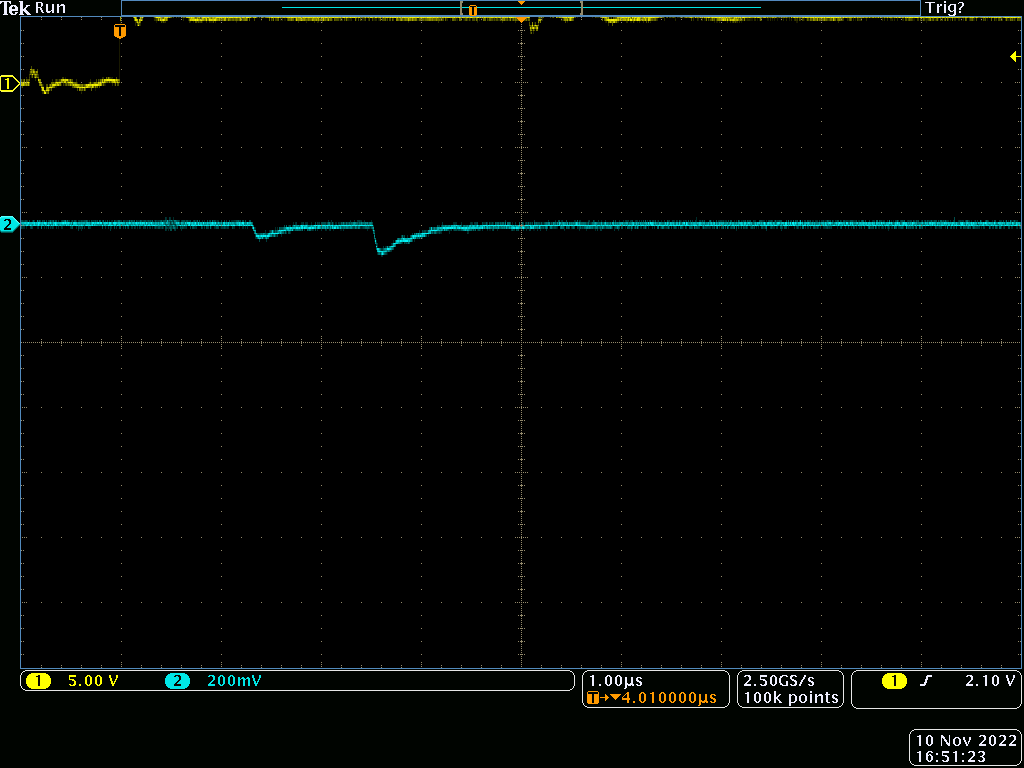This screenshot has width=1024, height=768.
Task: Click the Tek logo in the corner
Action: coord(16,8)
